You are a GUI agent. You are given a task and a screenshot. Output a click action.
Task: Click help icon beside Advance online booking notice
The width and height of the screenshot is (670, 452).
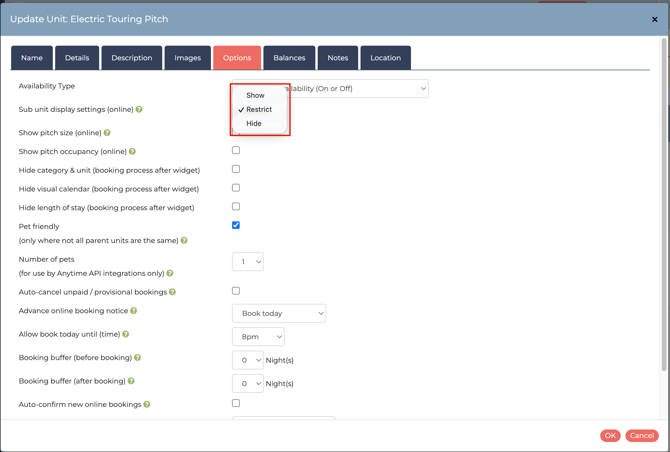133,311
